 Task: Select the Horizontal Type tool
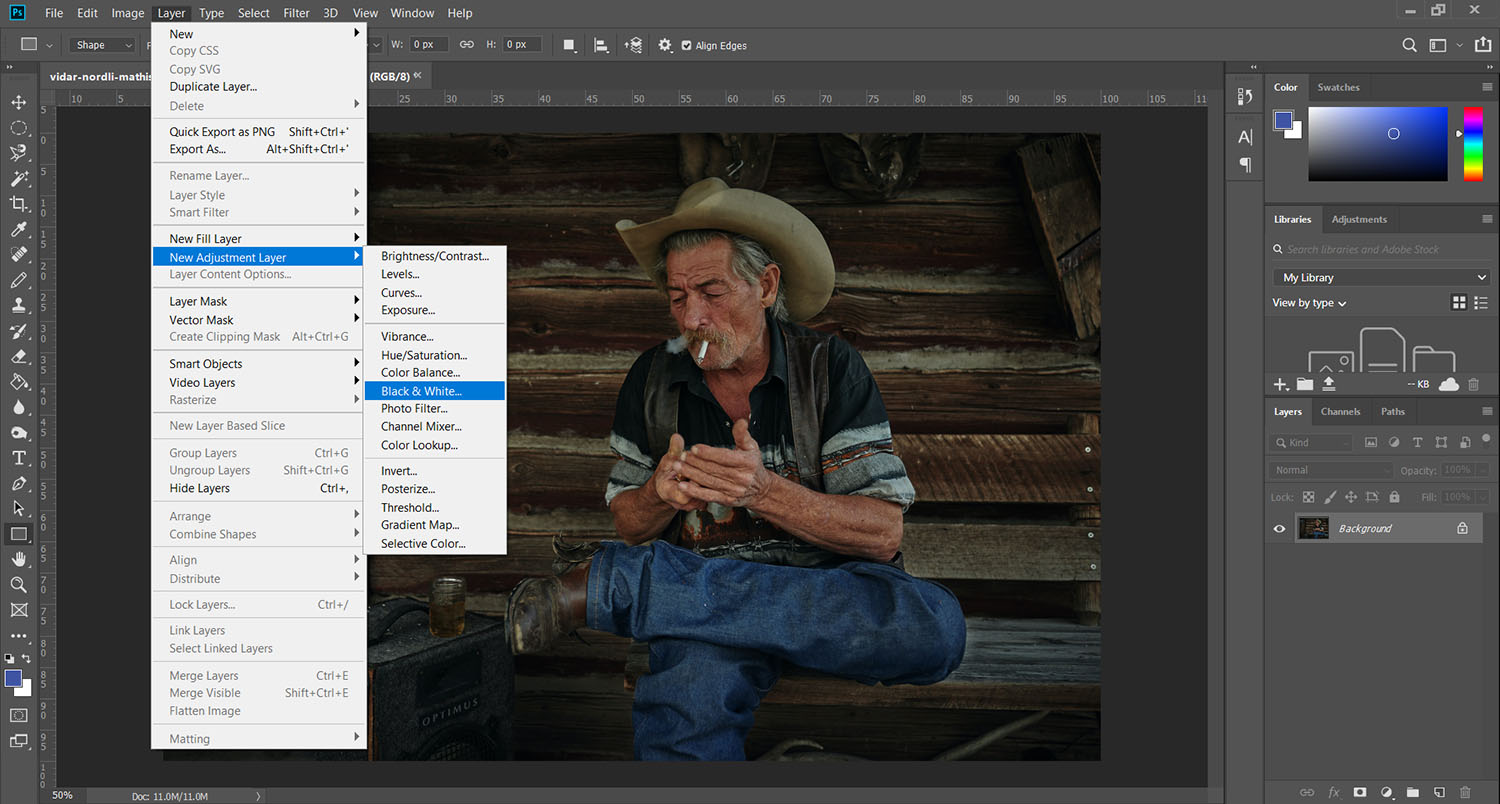pyautogui.click(x=18, y=457)
